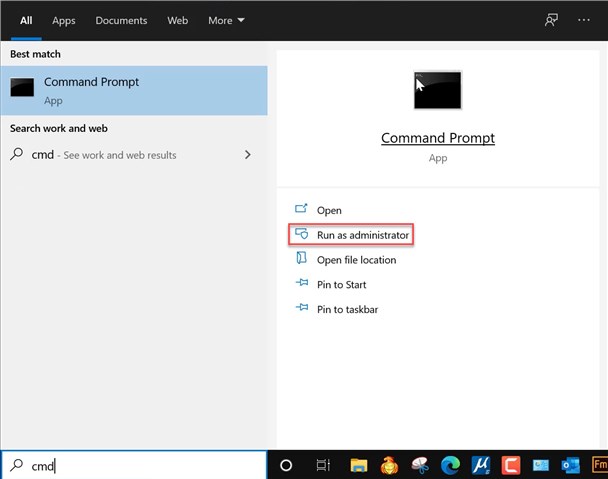This screenshot has height=479, width=608.
Task: Click the Open file location folder icon
Action: point(301,258)
